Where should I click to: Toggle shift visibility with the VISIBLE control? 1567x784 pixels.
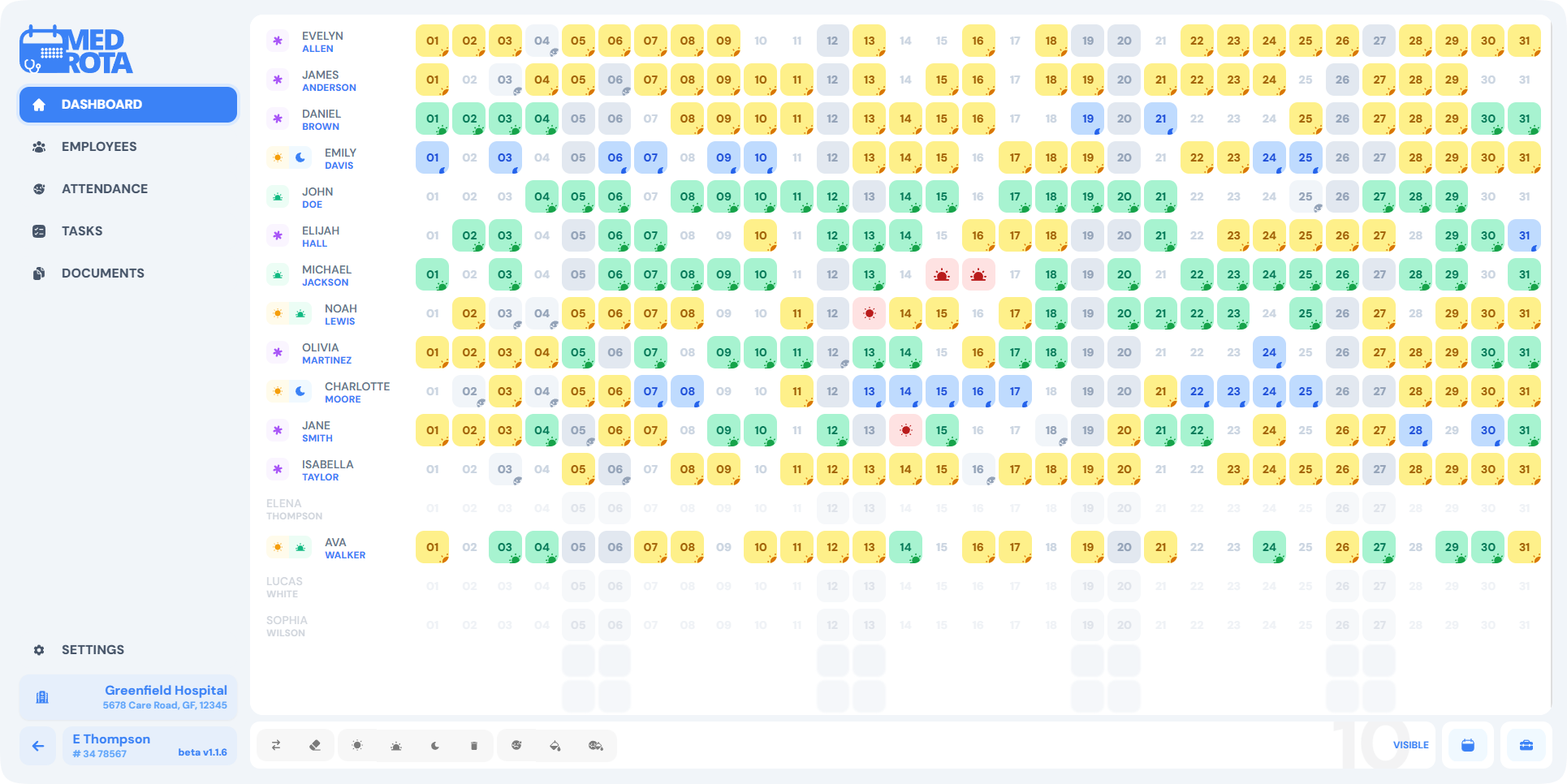tap(1411, 745)
